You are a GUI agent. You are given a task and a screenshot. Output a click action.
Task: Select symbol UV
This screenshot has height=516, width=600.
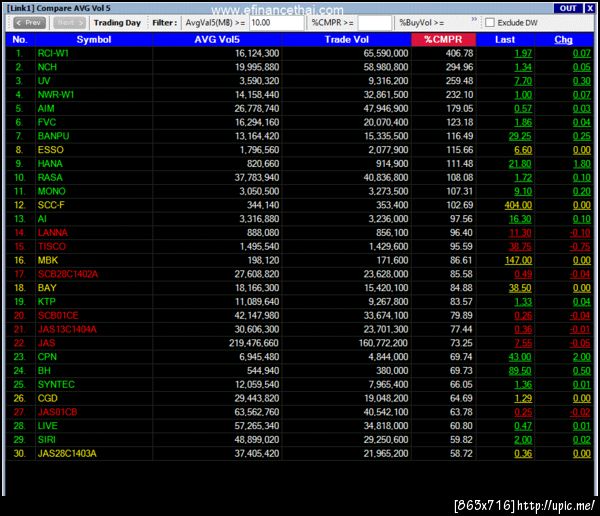[44, 81]
